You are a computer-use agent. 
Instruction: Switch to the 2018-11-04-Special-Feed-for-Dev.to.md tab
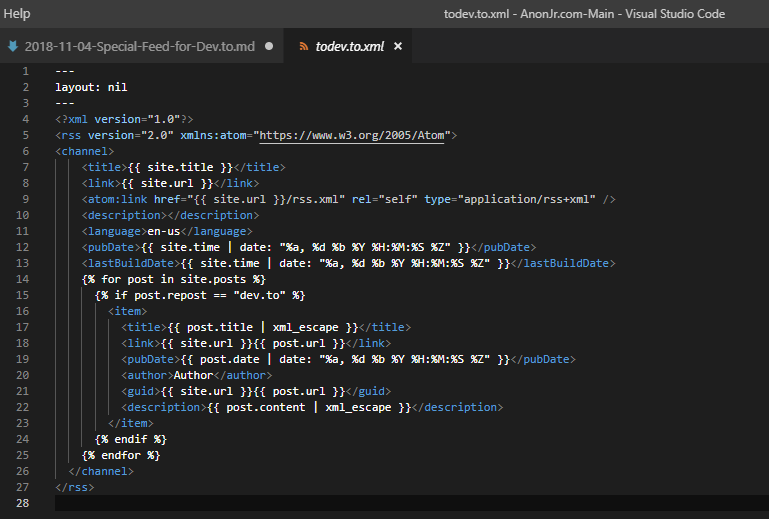tap(140, 47)
